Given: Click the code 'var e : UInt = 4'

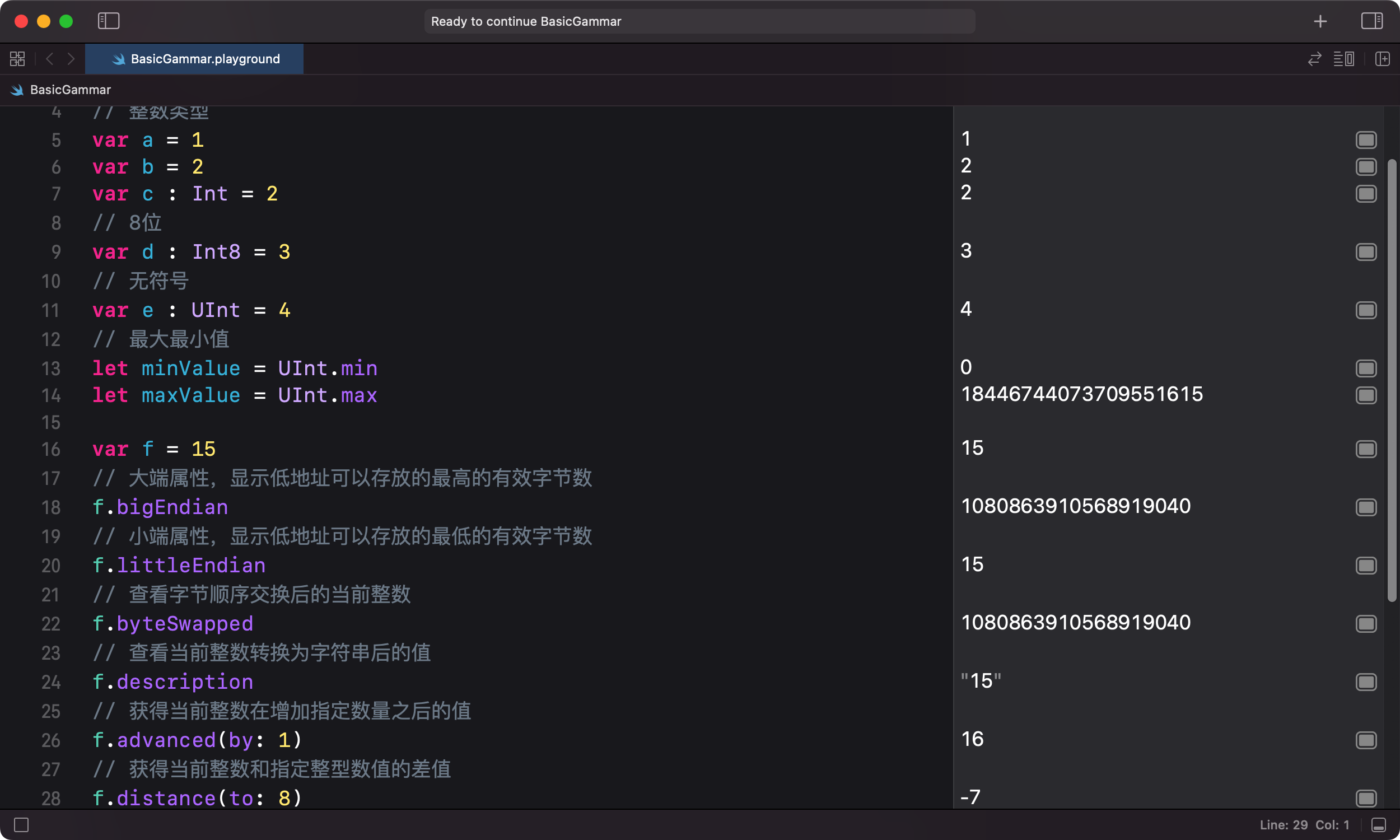Looking at the screenshot, I should [x=192, y=310].
